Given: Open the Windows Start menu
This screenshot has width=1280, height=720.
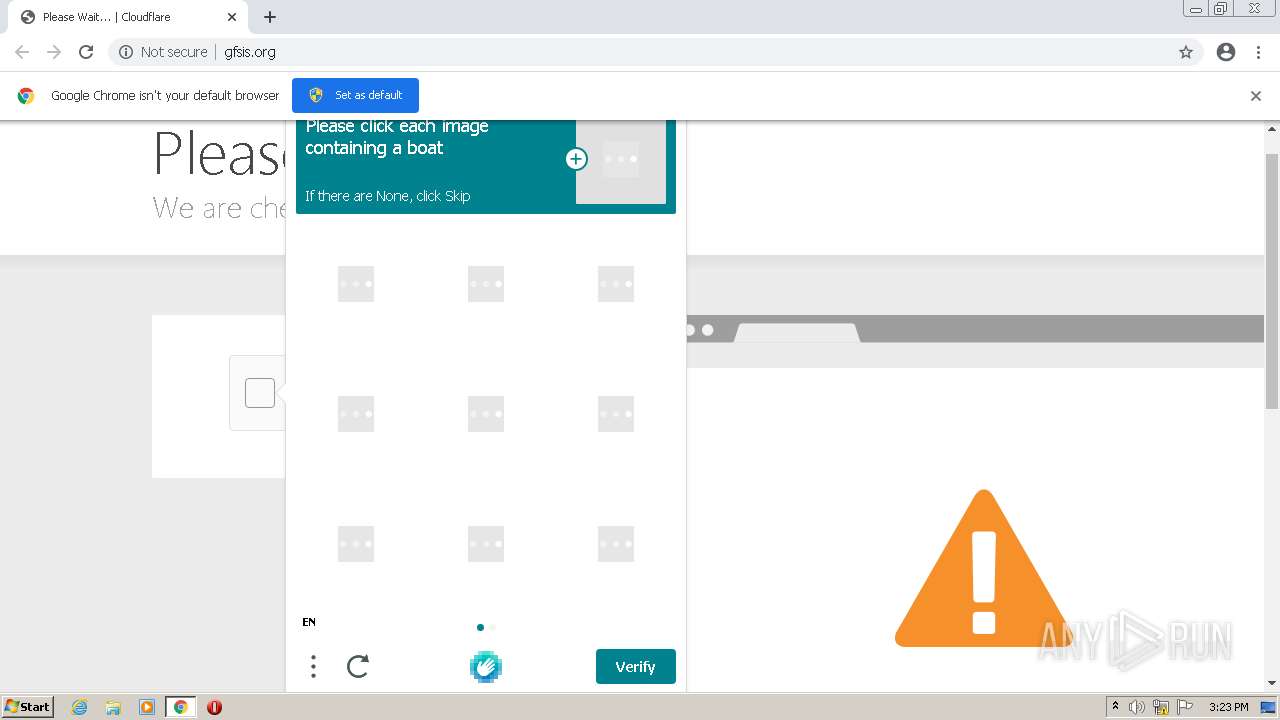Looking at the screenshot, I should (x=28, y=707).
